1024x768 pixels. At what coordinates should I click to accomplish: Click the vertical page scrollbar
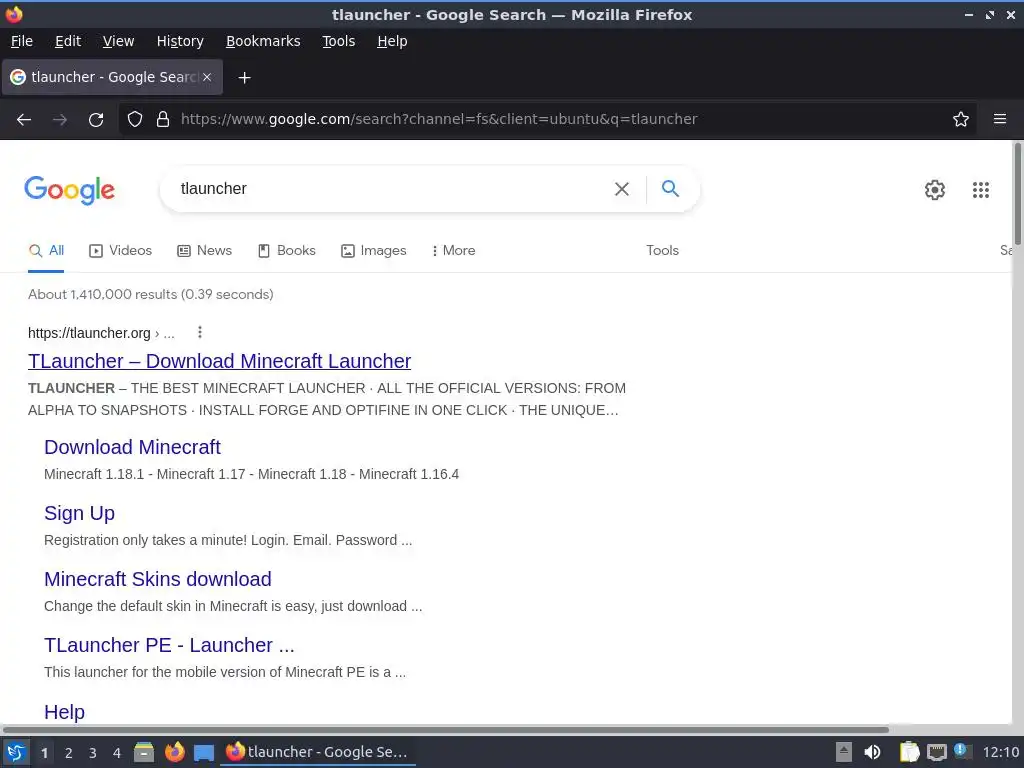[1017, 195]
